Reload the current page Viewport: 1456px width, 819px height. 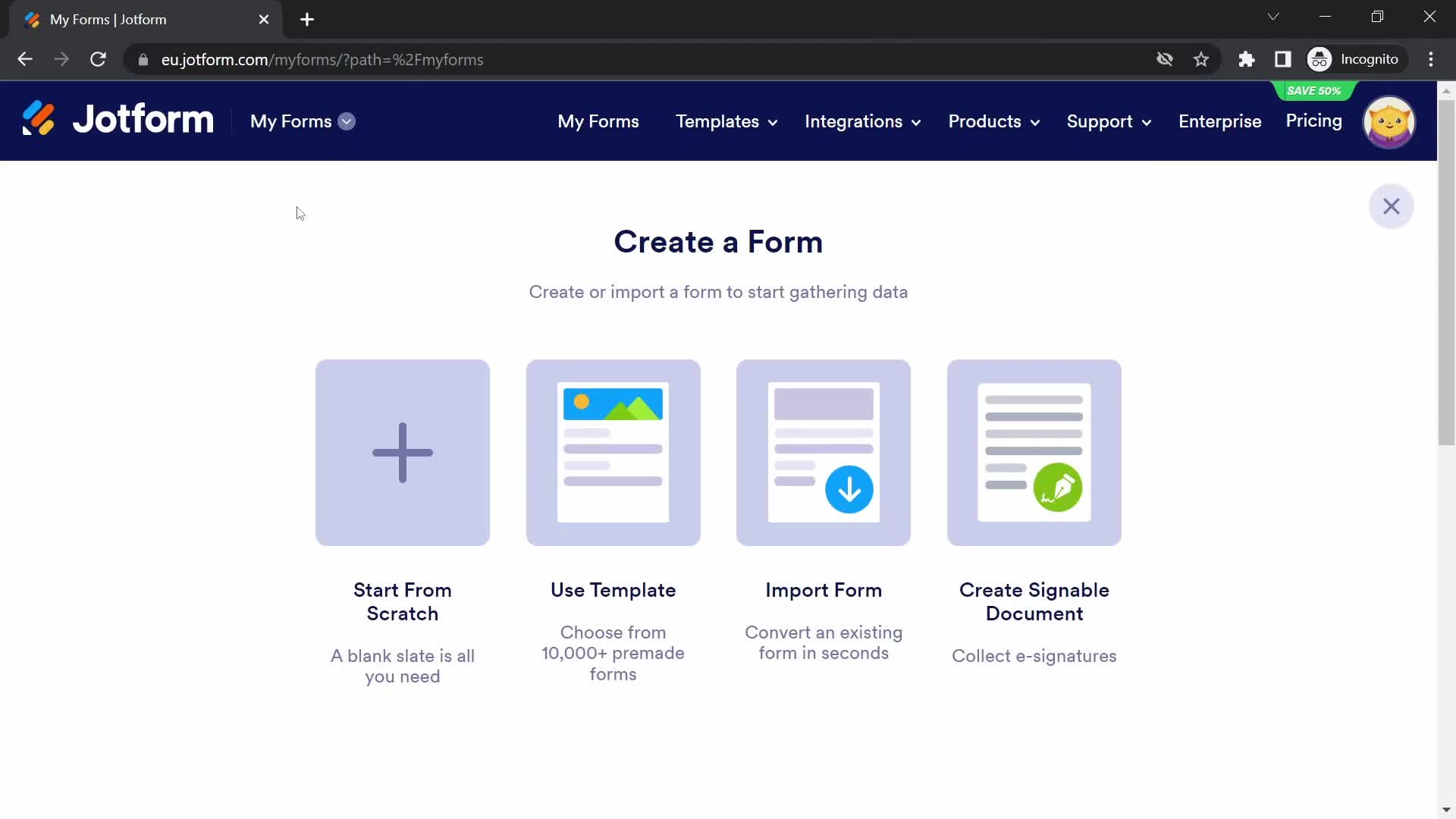tap(98, 59)
